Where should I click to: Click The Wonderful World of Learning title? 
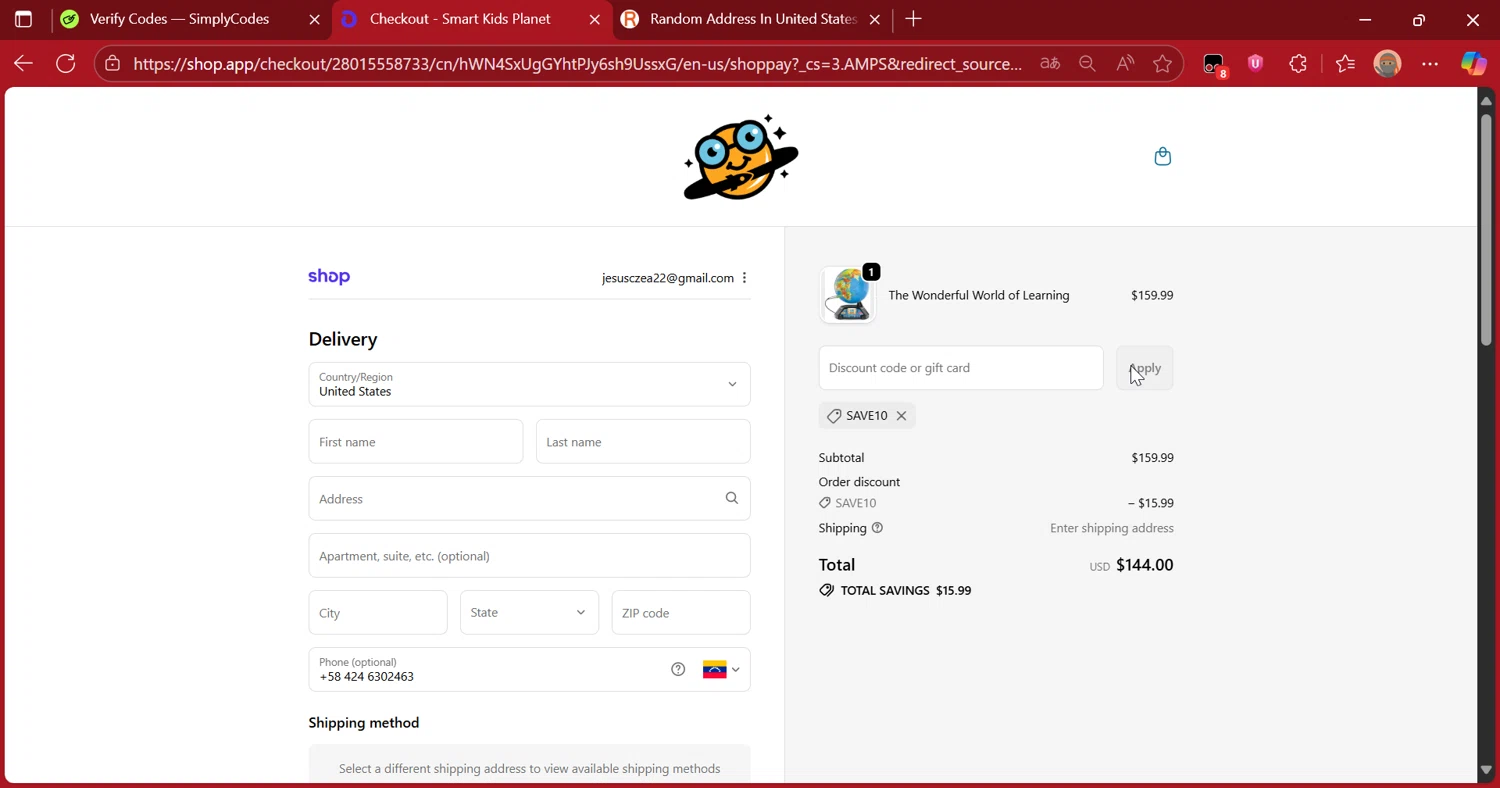[979, 295]
